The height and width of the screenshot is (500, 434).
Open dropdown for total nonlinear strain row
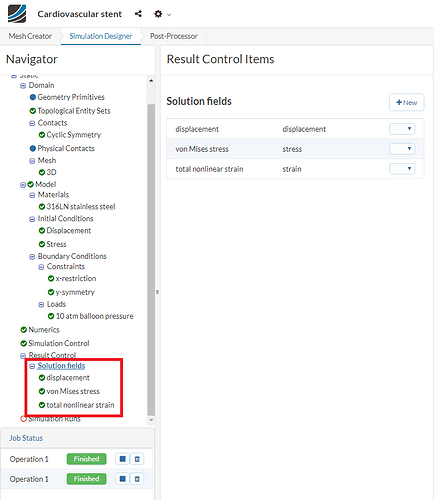click(x=402, y=169)
